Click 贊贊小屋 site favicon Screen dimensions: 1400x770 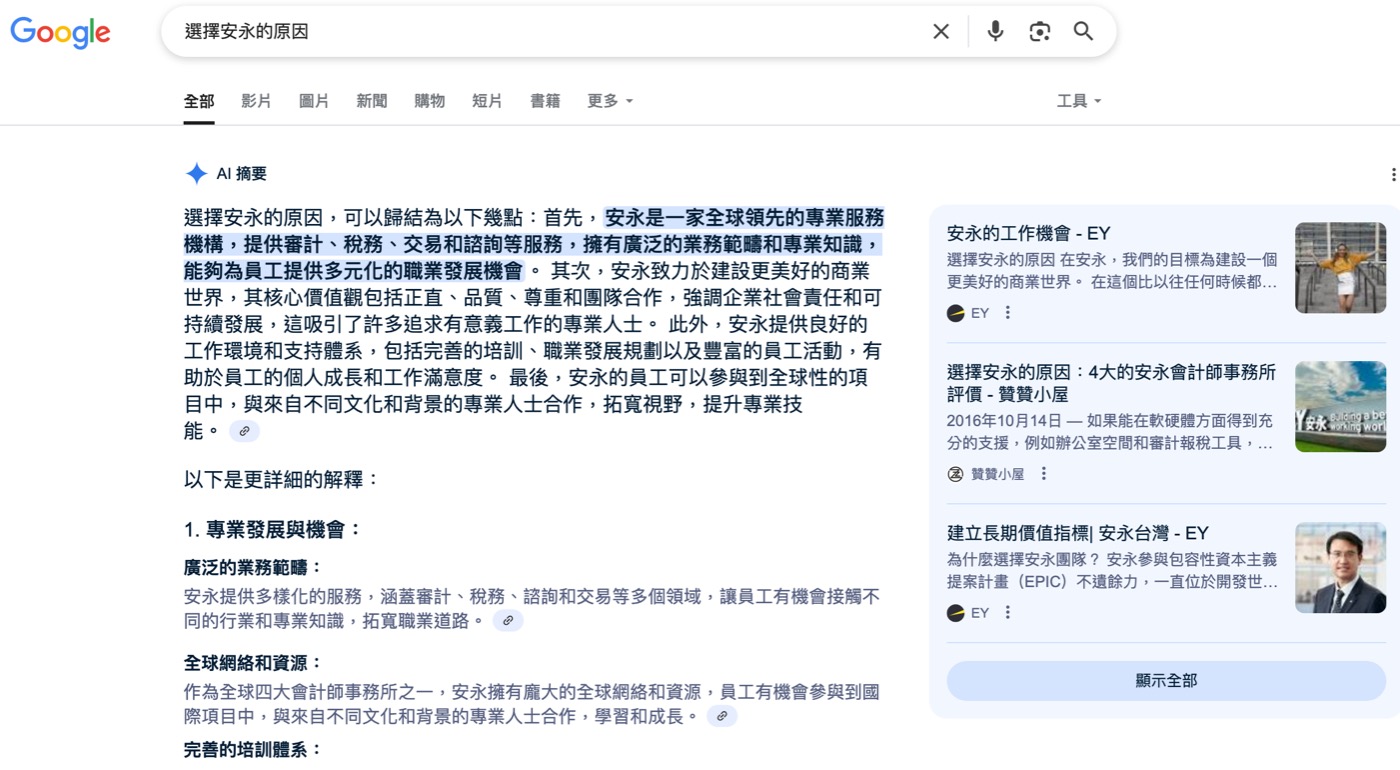[x=955, y=474]
